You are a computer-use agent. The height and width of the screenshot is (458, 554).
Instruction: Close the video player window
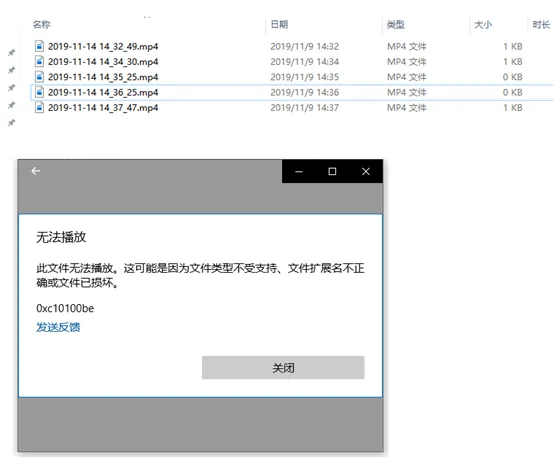tap(366, 171)
